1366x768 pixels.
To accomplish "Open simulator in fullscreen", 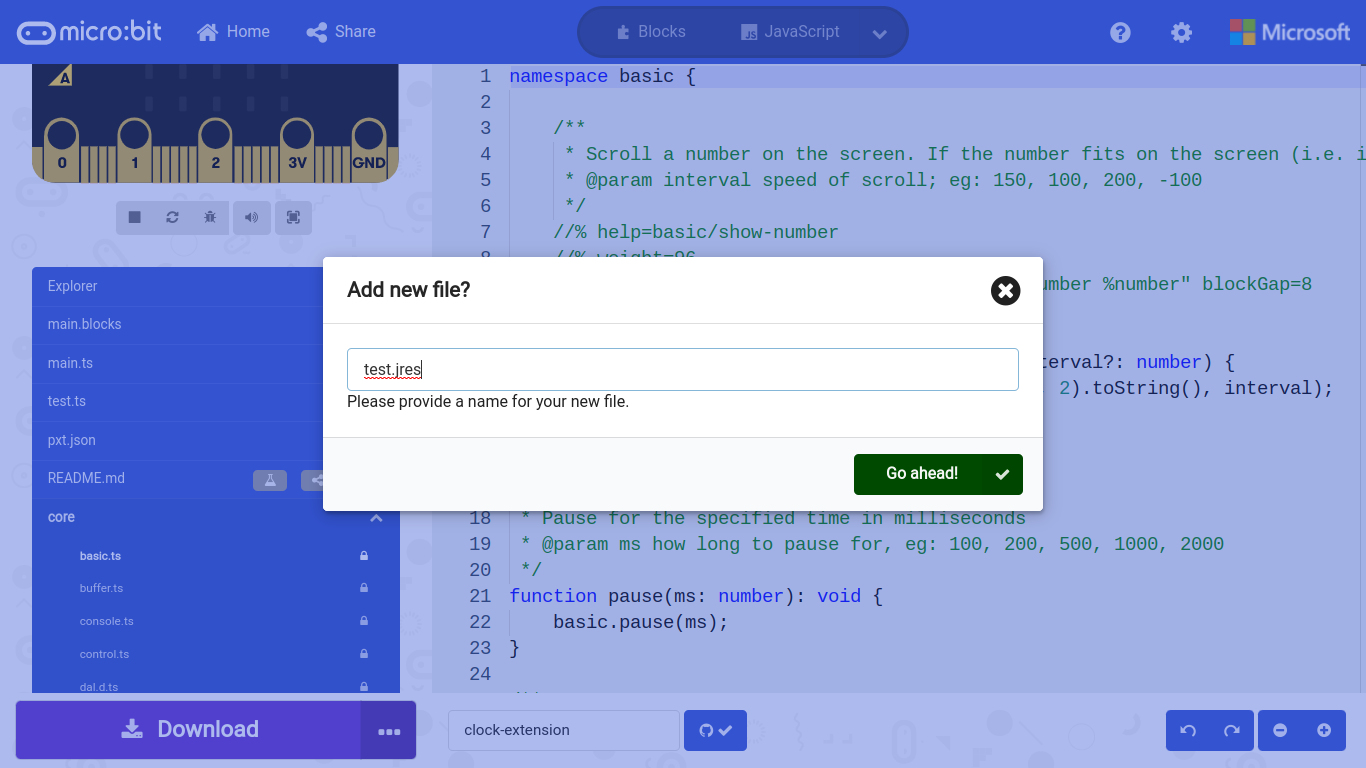I will 293,217.
